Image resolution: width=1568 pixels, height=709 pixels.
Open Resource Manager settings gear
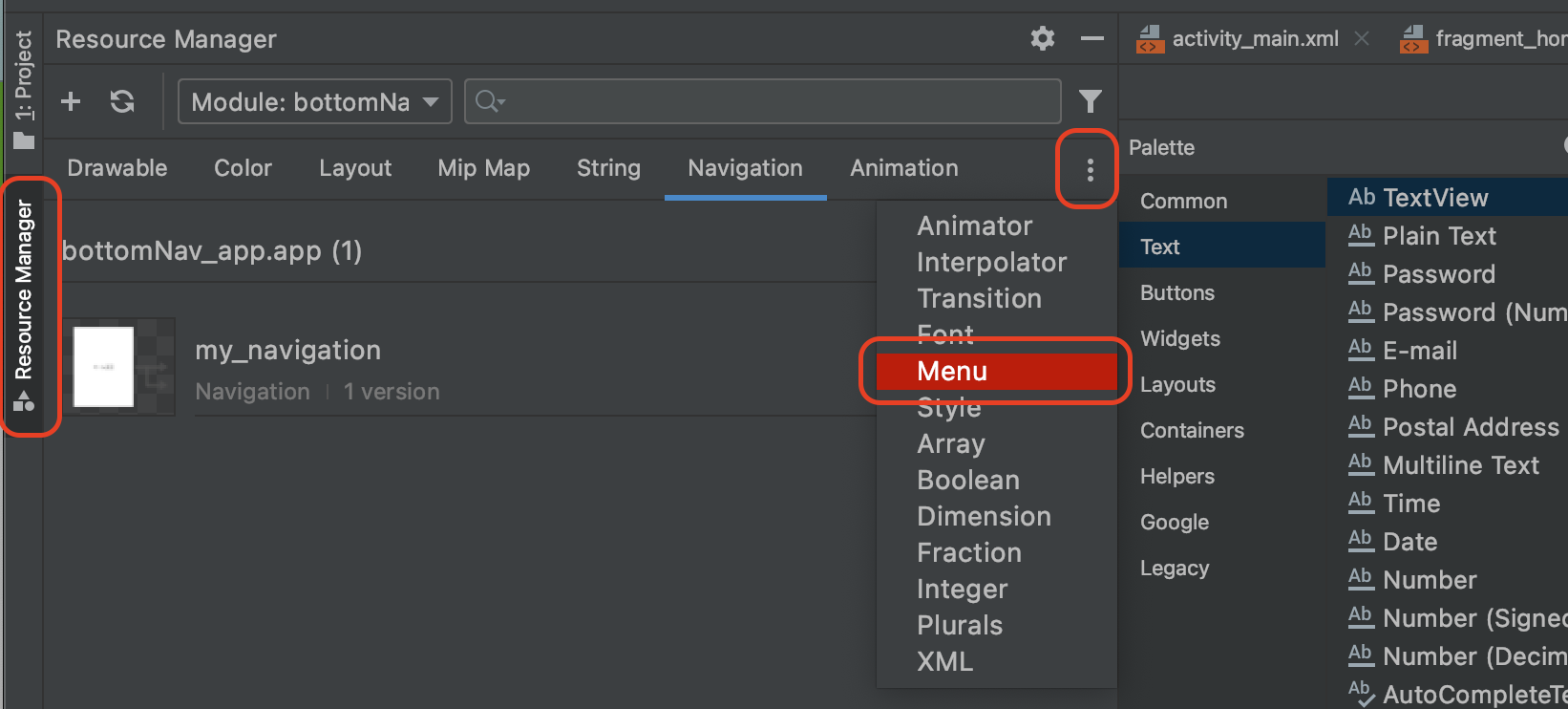click(1043, 38)
